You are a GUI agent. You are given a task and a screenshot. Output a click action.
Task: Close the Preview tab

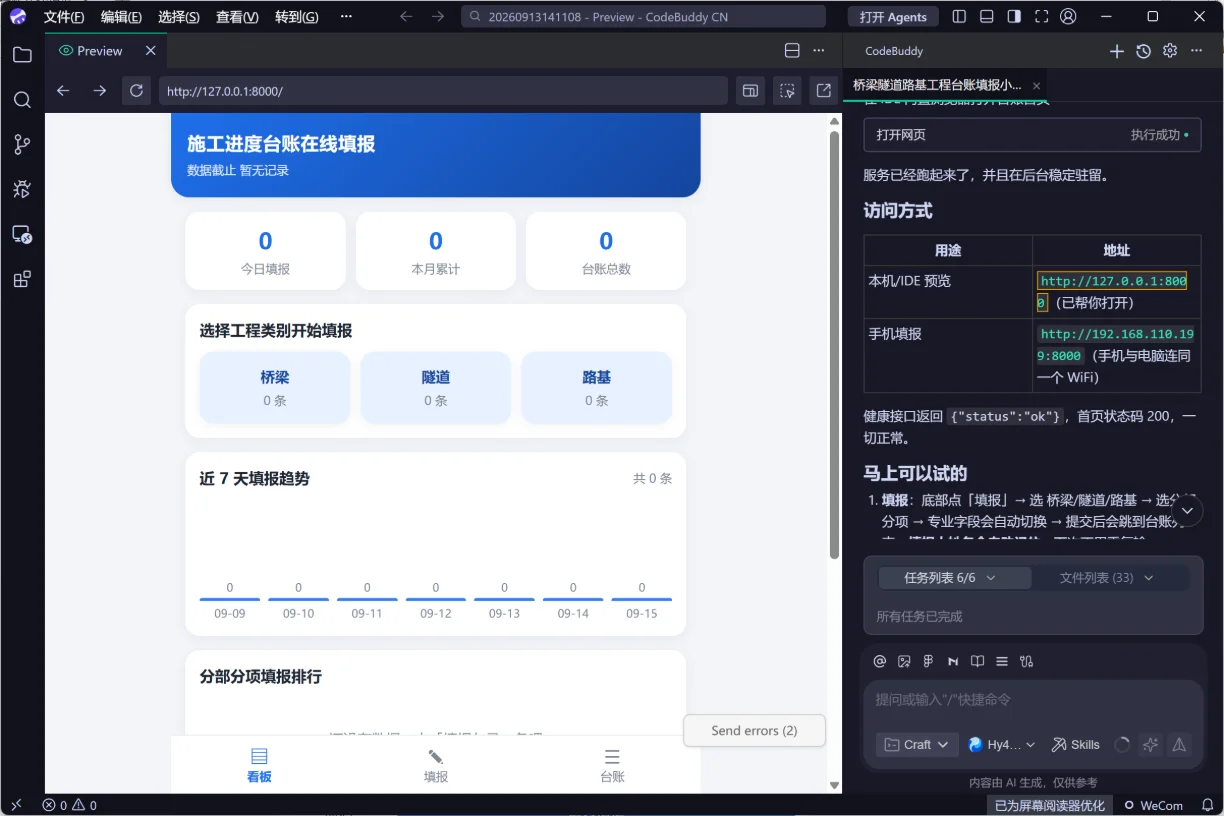[x=150, y=51]
